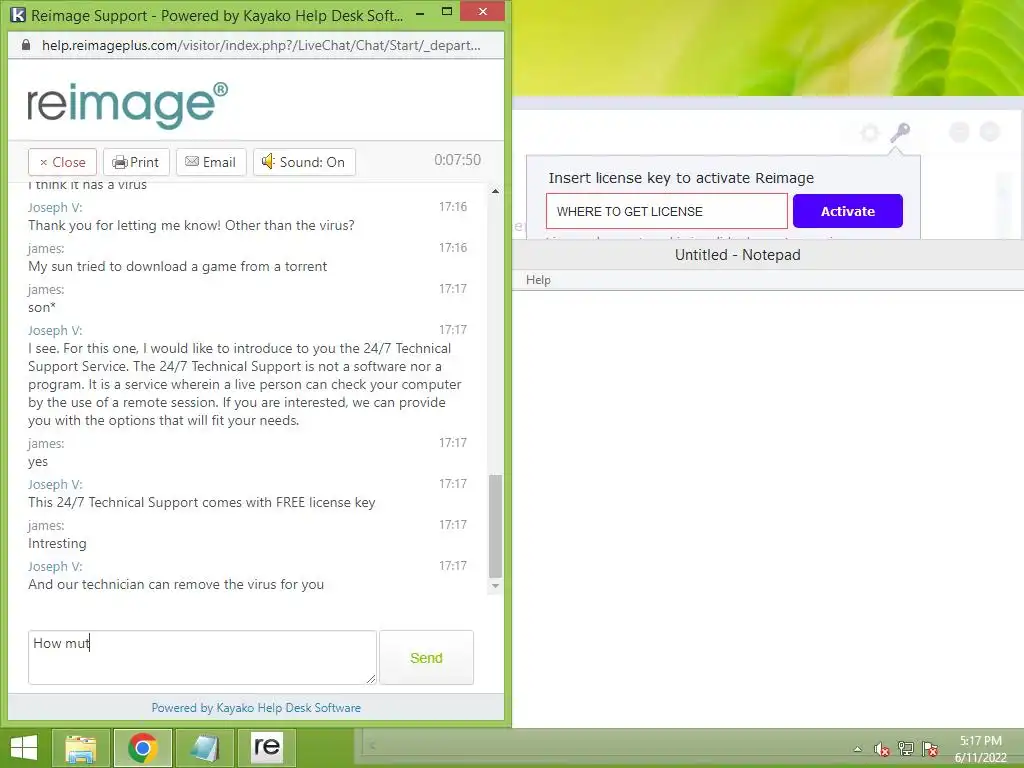This screenshot has width=1024, height=768.
Task: Click "Insert license key to activate Reimage" label
Action: click(x=681, y=178)
